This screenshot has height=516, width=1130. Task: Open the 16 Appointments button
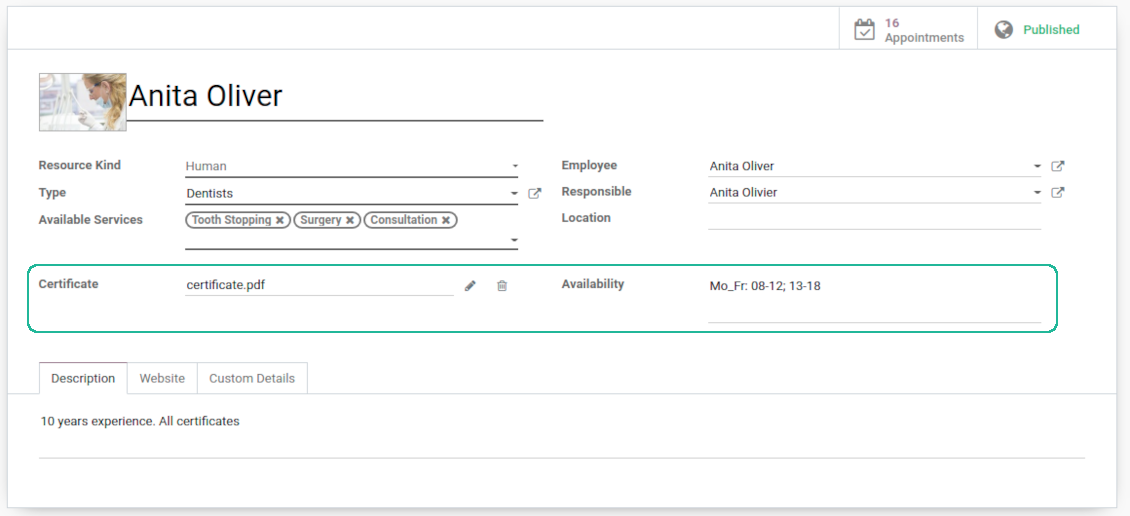pyautogui.click(x=909, y=30)
